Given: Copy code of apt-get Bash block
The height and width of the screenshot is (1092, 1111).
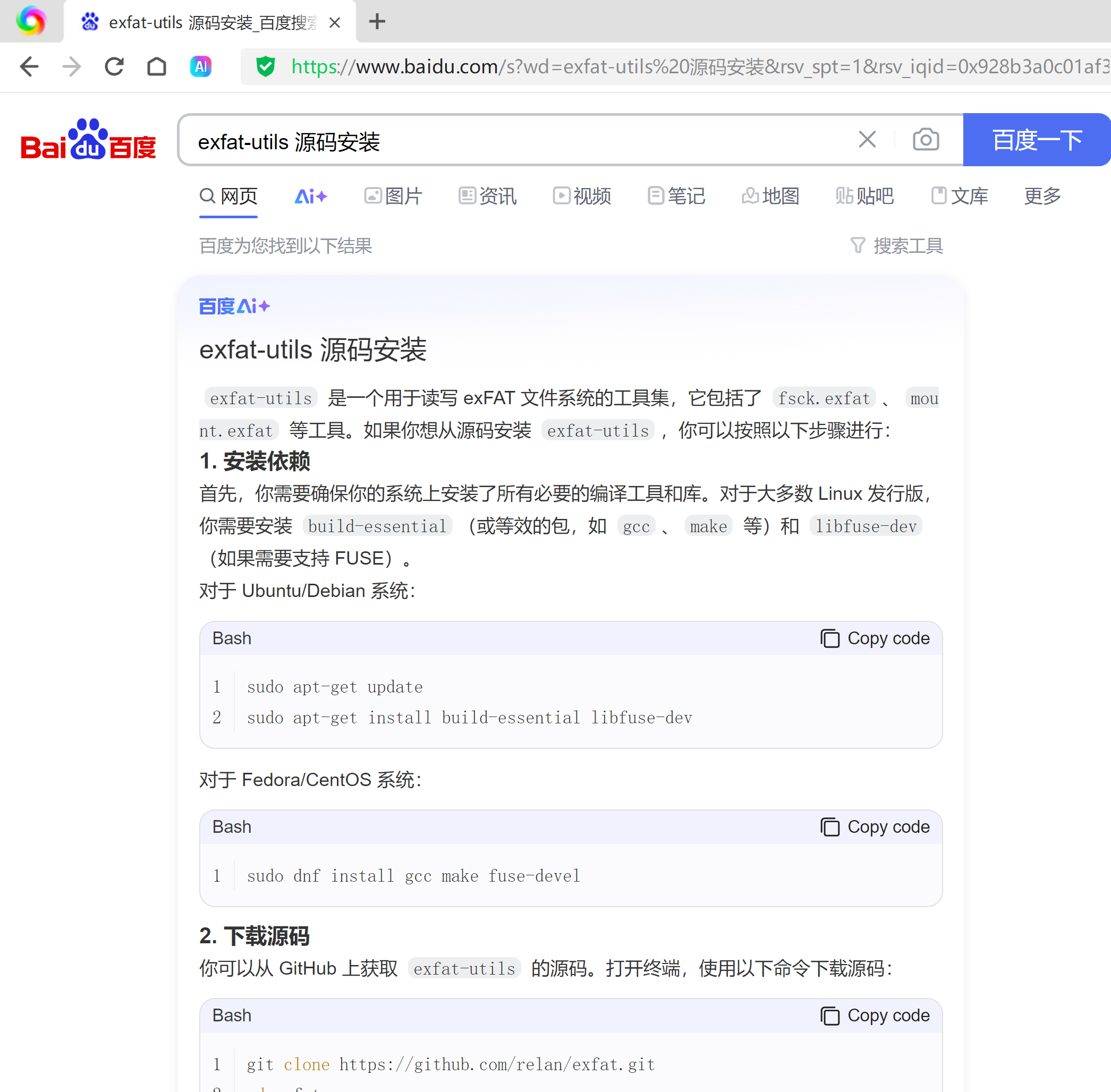Looking at the screenshot, I should (875, 638).
